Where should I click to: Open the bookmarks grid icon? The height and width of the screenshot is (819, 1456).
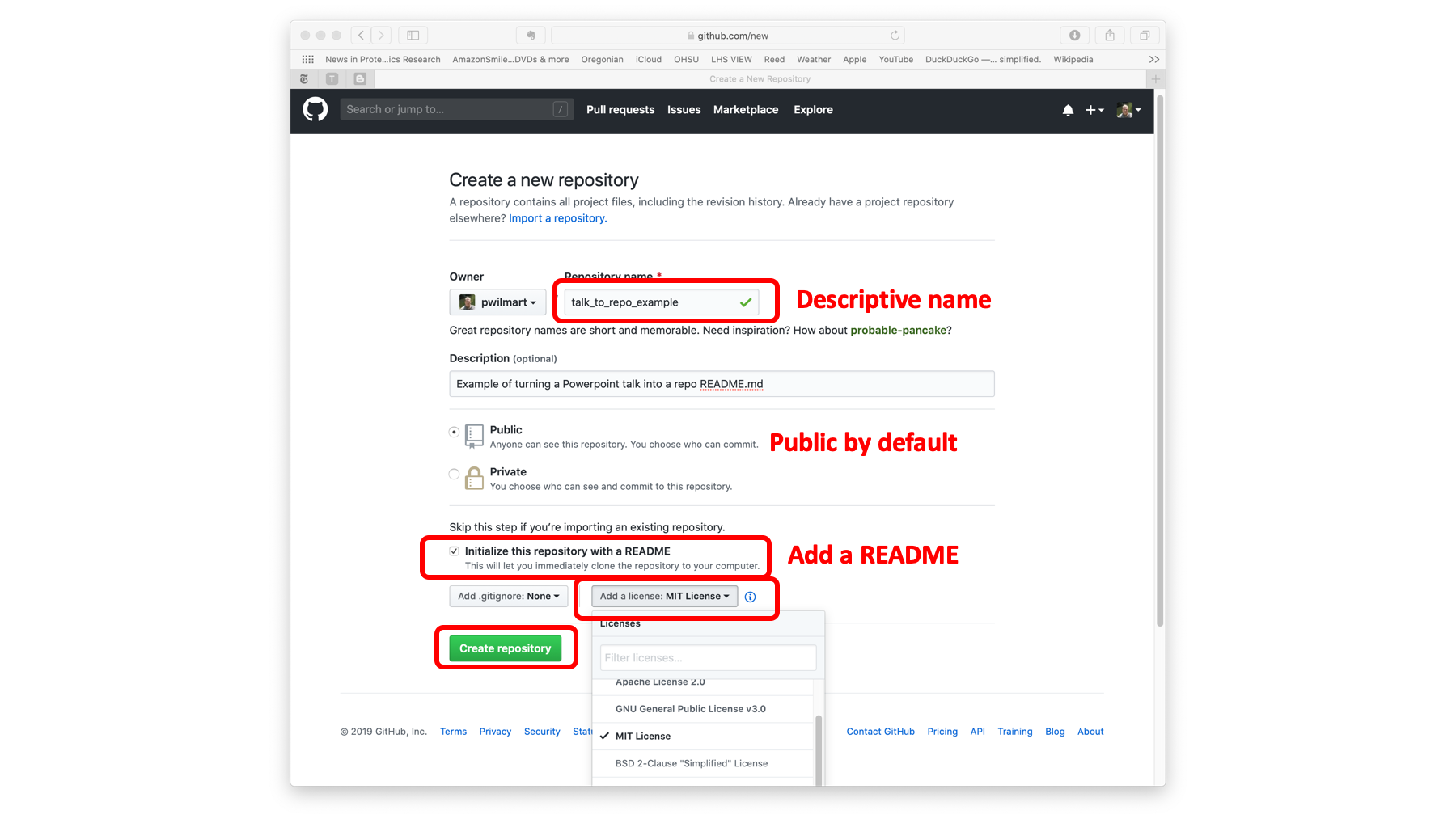point(308,59)
